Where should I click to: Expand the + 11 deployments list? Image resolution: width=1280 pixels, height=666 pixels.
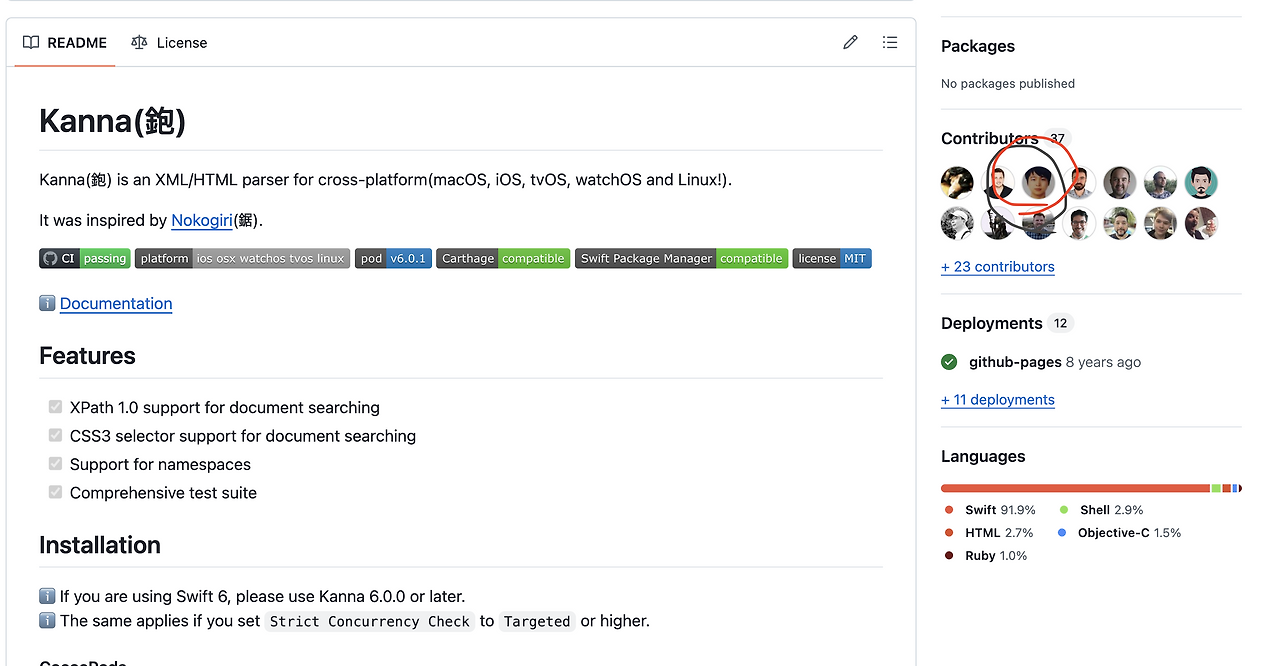coord(998,400)
